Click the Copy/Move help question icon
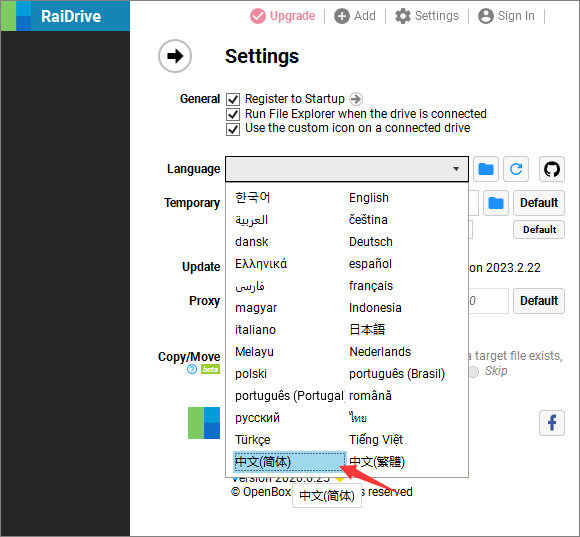Viewport: 580px width, 537px height. coord(192,369)
